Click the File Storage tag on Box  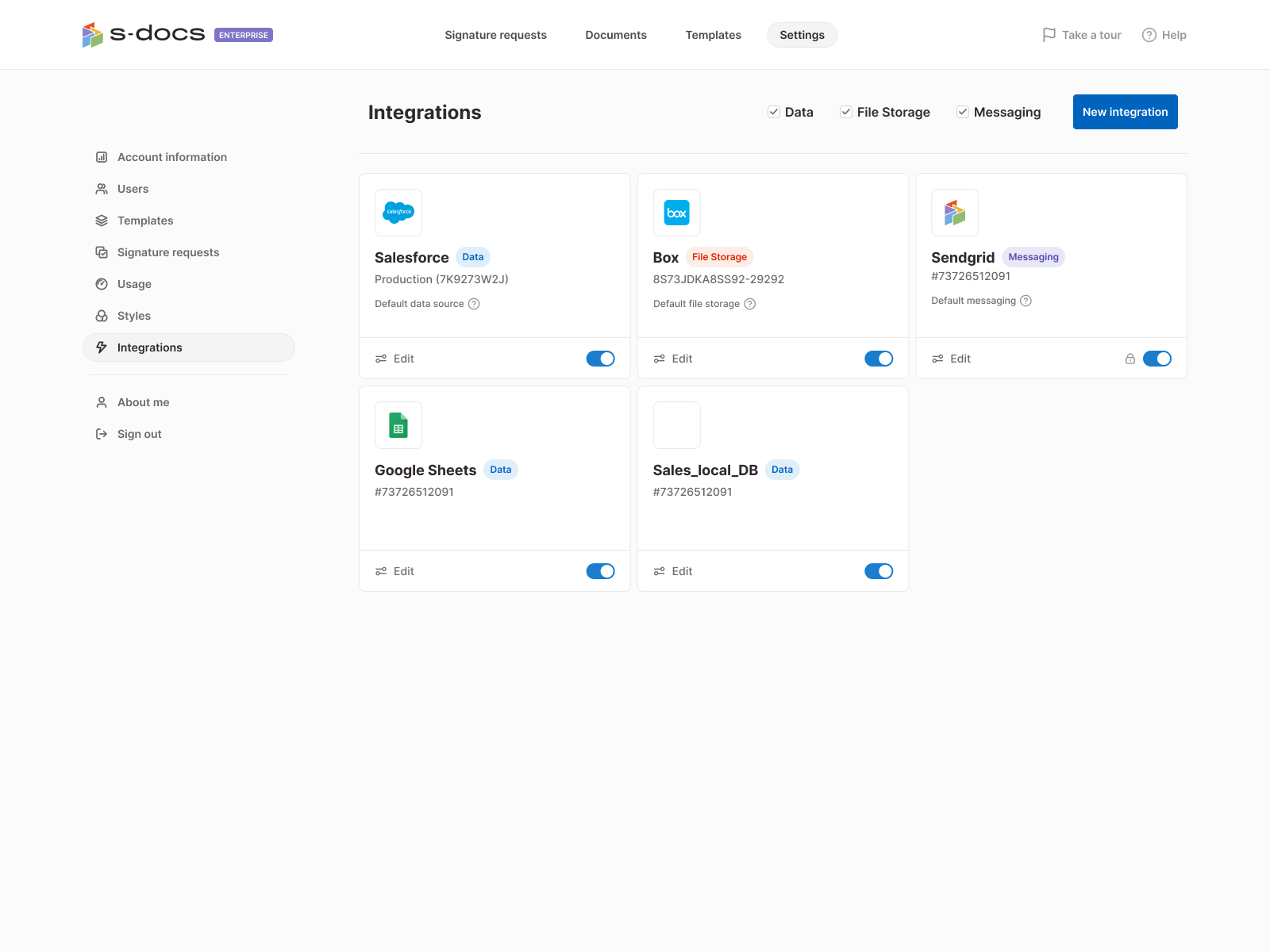tap(719, 257)
